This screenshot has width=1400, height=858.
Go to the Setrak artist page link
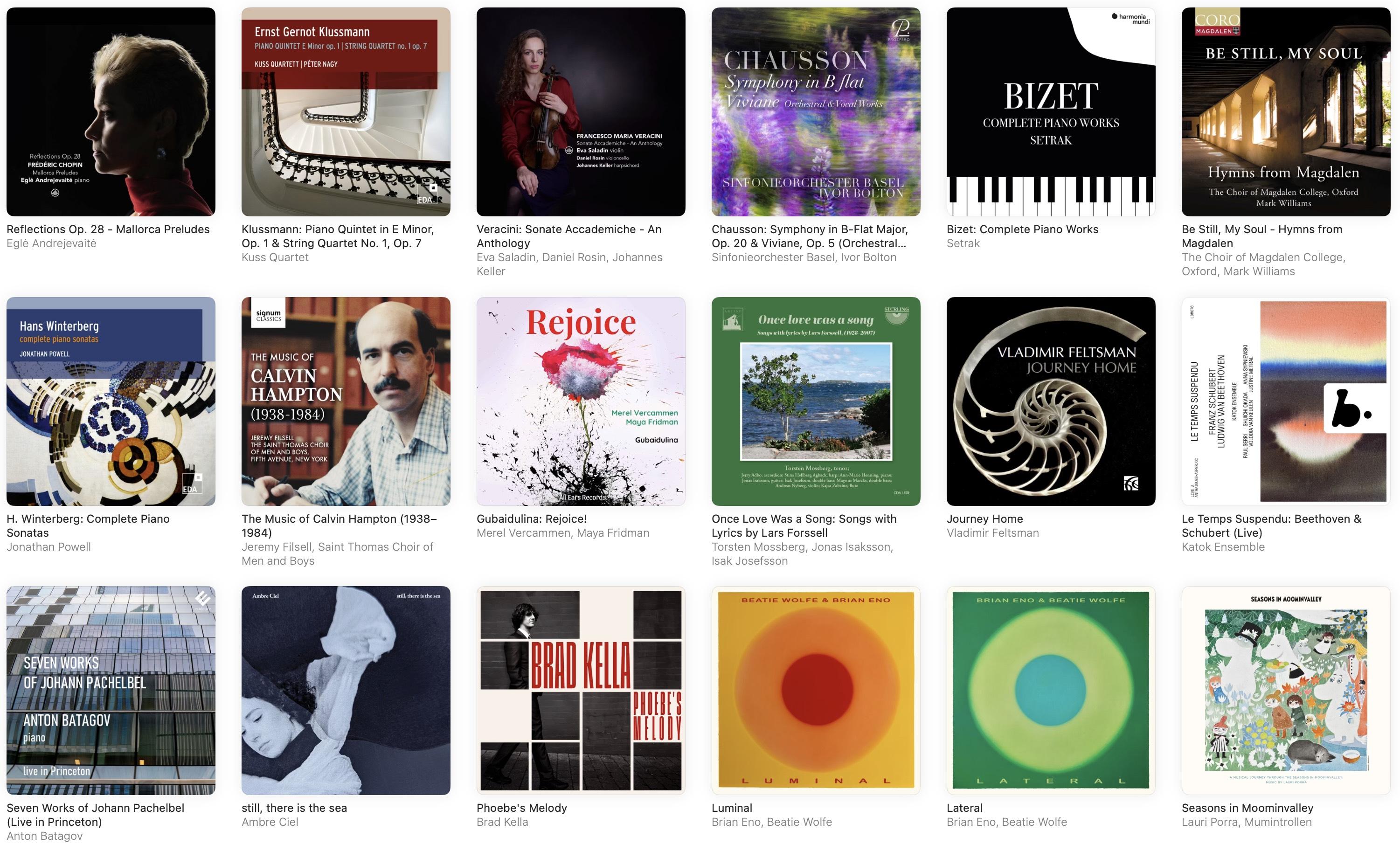coord(963,243)
